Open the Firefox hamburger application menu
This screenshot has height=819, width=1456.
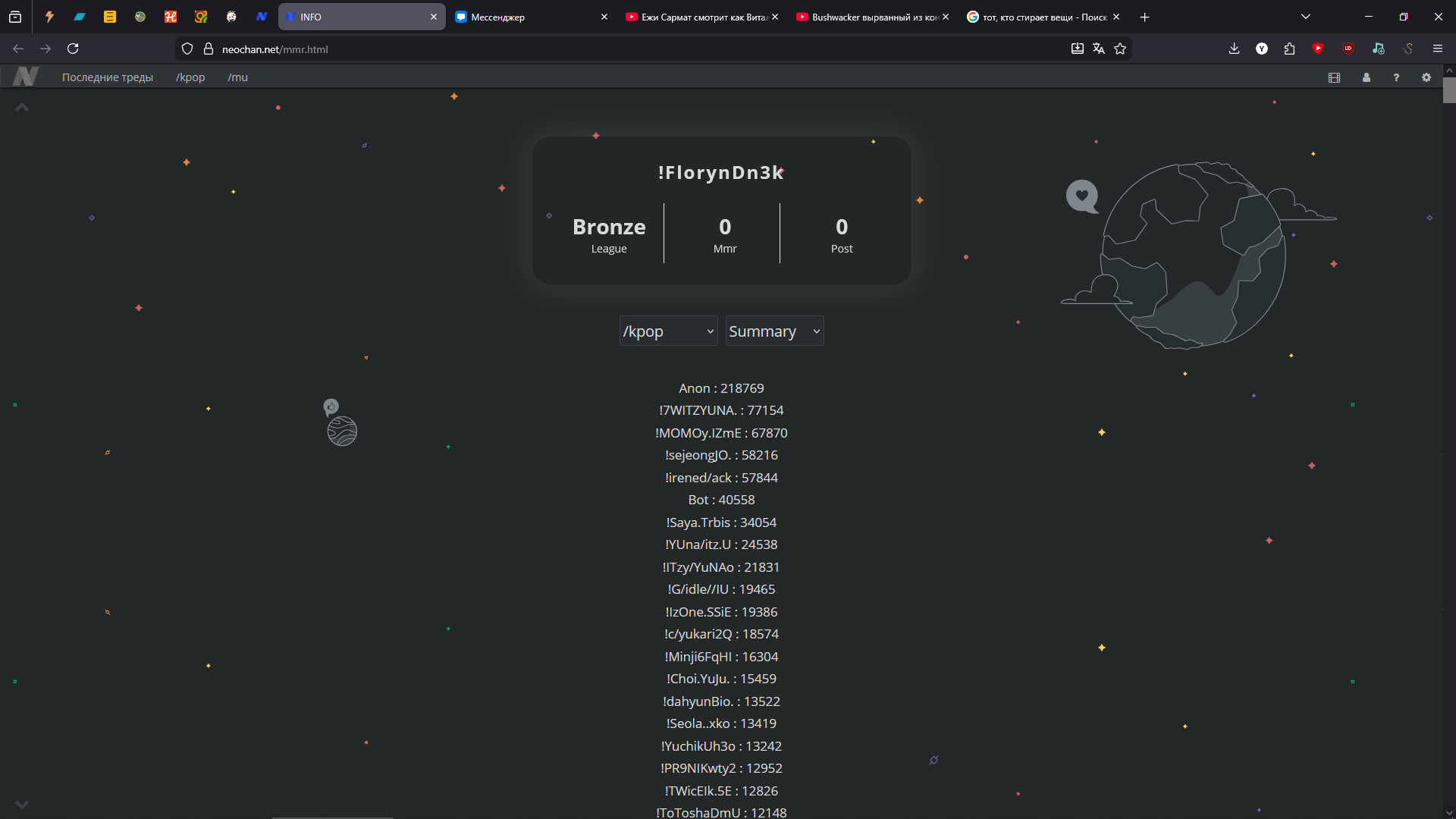tap(1437, 49)
